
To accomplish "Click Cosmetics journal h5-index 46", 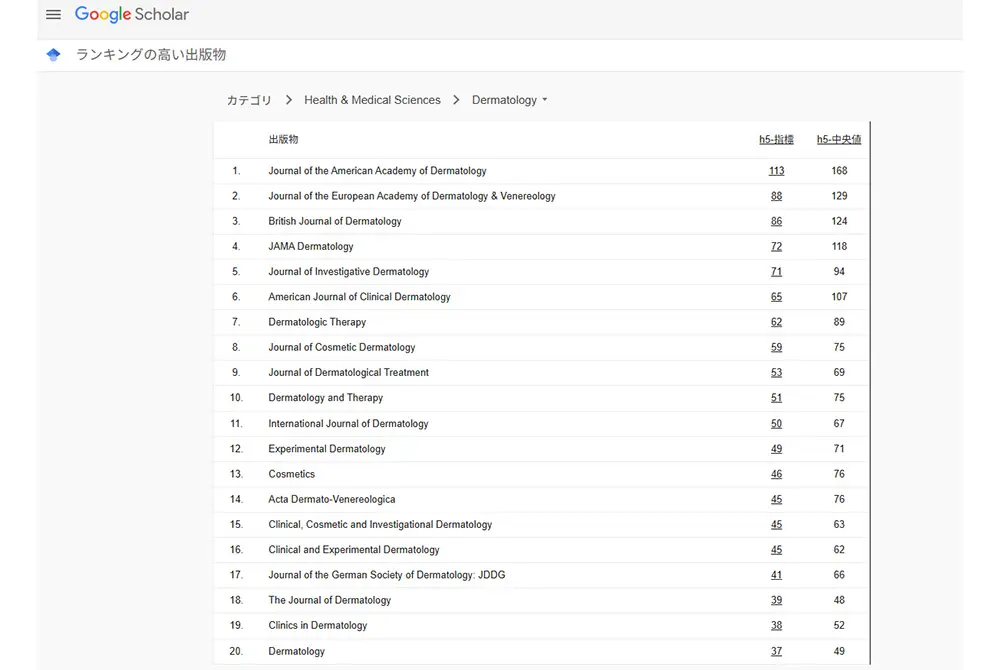I will tap(776, 473).
